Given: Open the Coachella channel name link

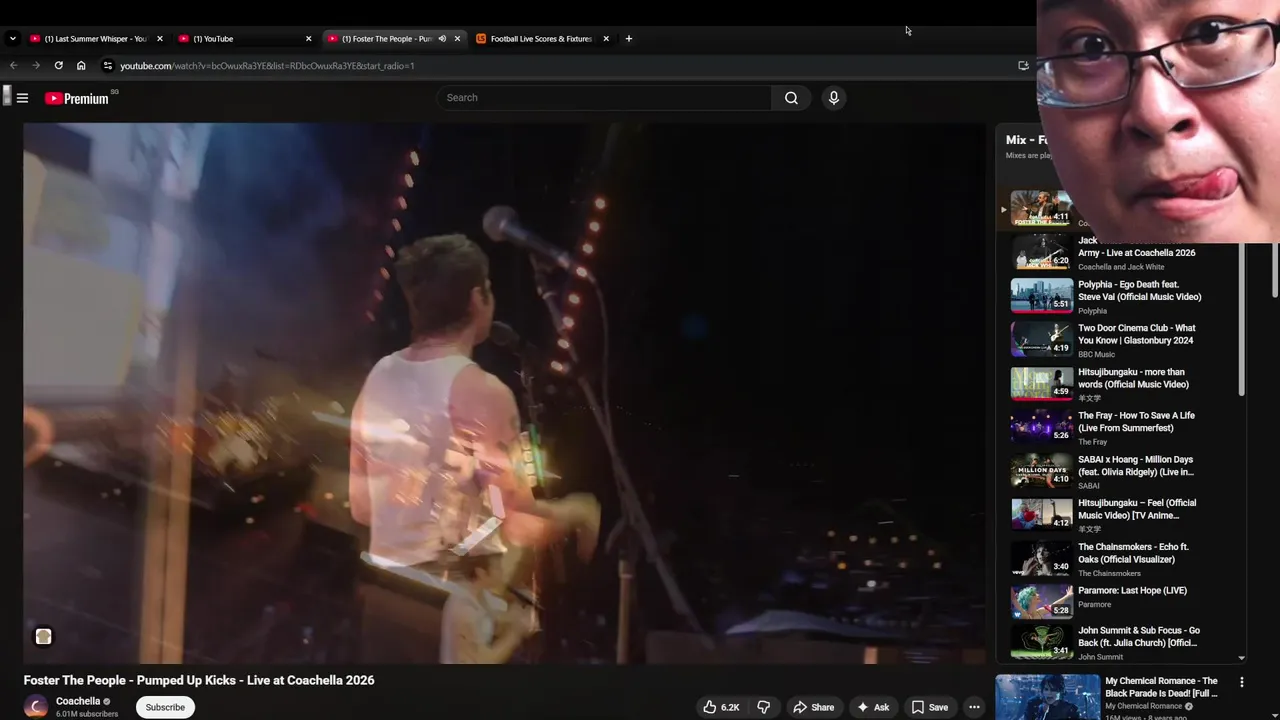Looking at the screenshot, I should click(78, 701).
